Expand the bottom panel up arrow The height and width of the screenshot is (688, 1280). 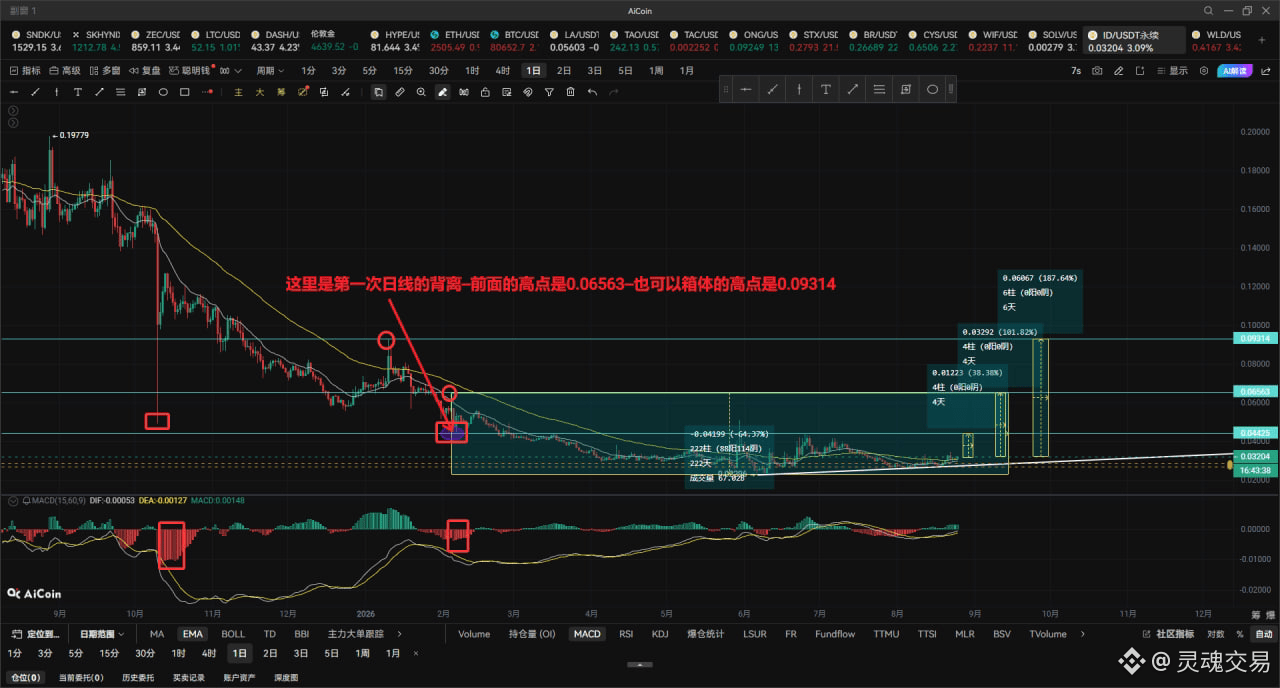click(640, 664)
